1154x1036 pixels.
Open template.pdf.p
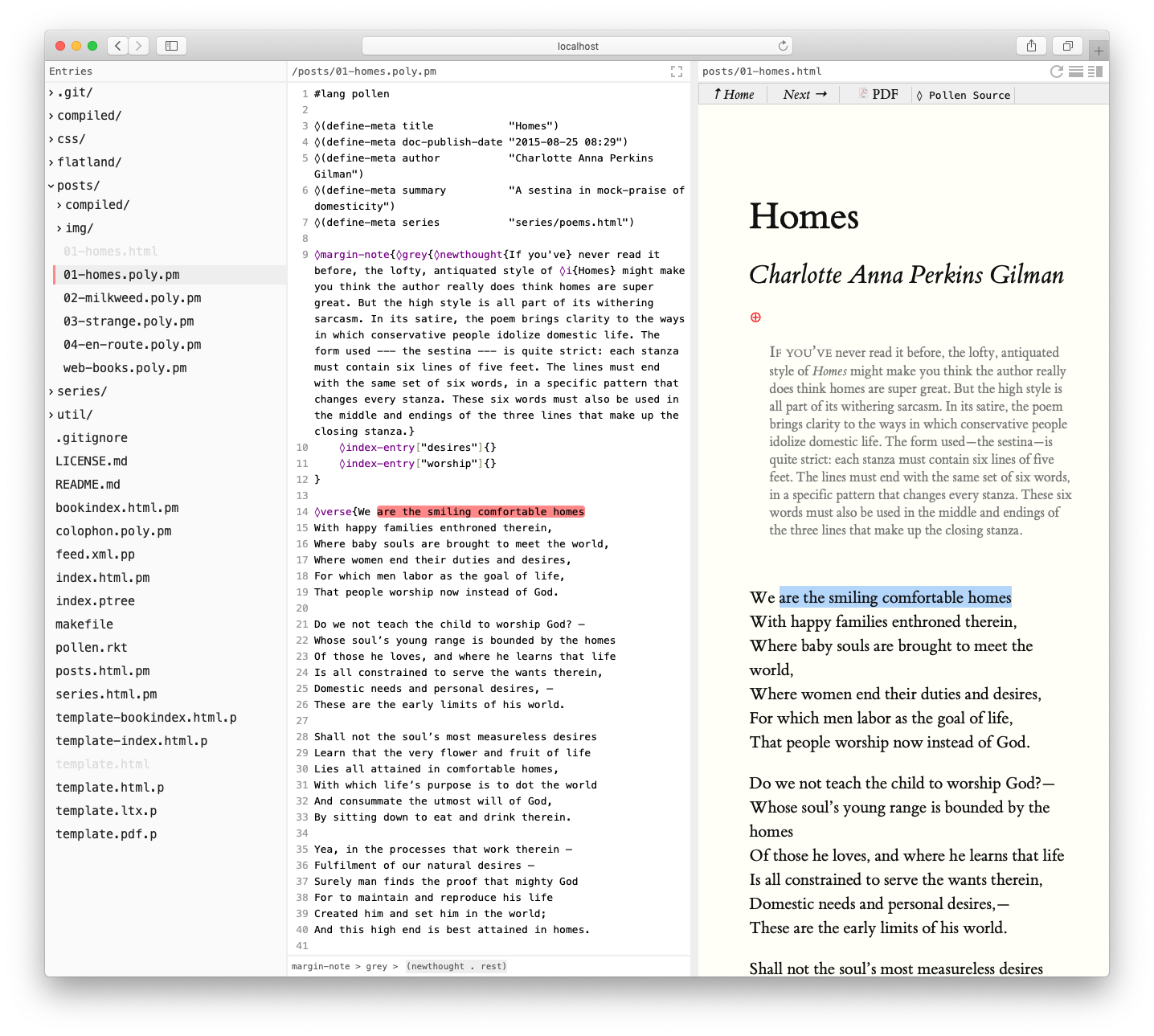click(x=106, y=834)
